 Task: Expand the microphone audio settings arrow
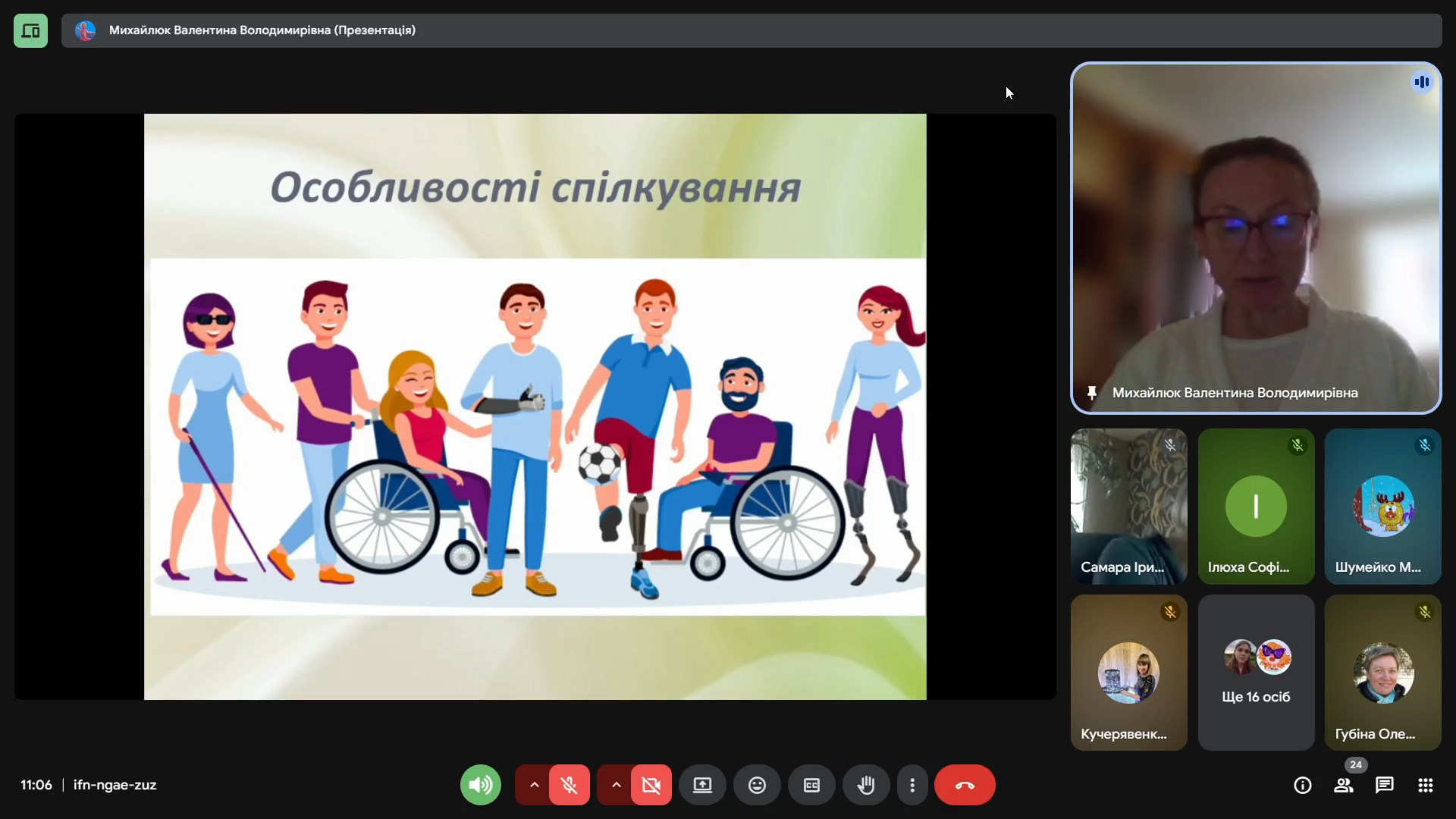pos(534,786)
